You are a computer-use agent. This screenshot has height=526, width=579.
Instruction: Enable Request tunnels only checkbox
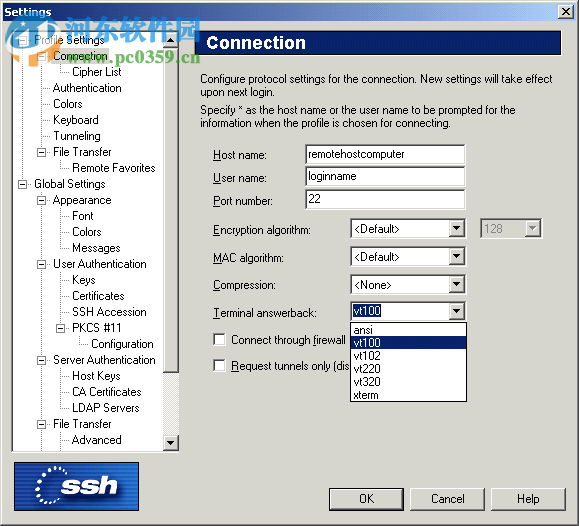[x=219, y=366]
